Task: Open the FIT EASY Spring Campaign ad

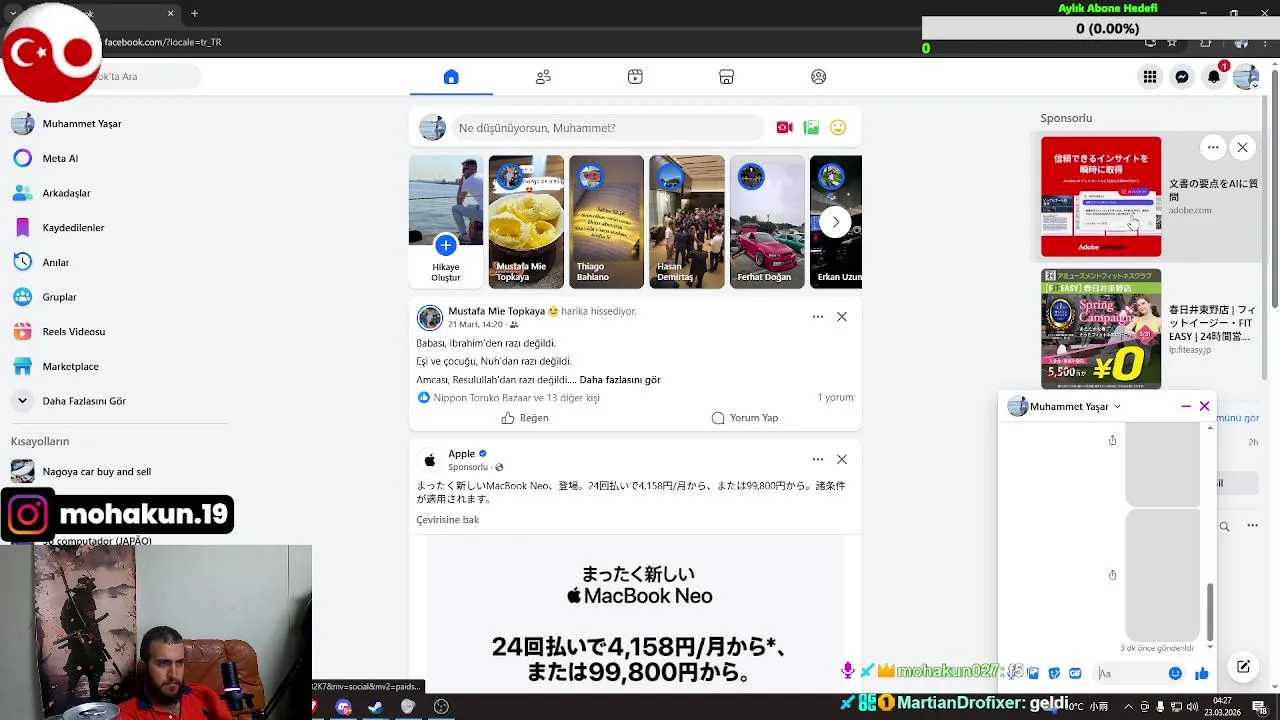Action: 1101,329
